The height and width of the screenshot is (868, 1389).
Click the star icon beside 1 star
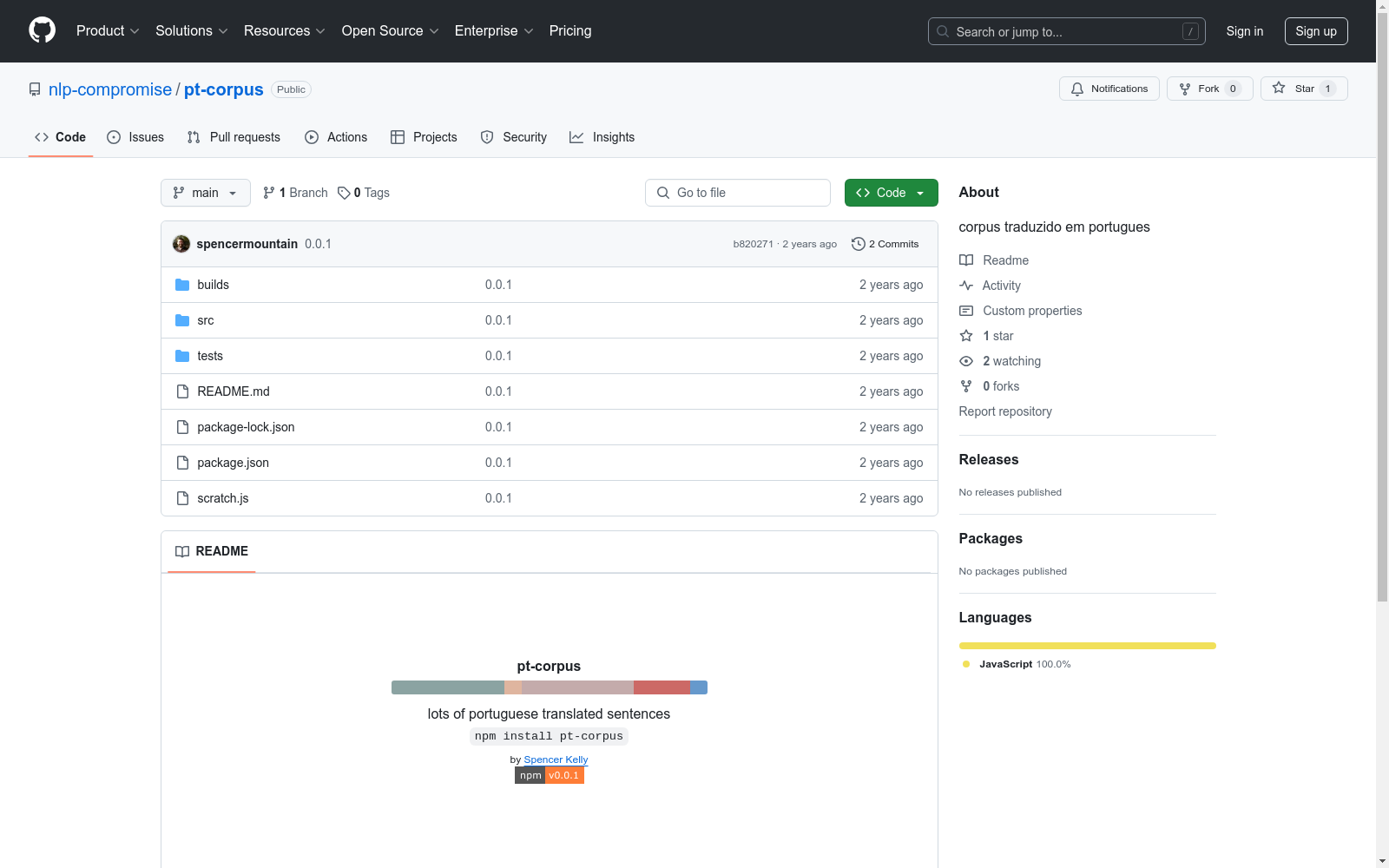pyautogui.click(x=966, y=336)
